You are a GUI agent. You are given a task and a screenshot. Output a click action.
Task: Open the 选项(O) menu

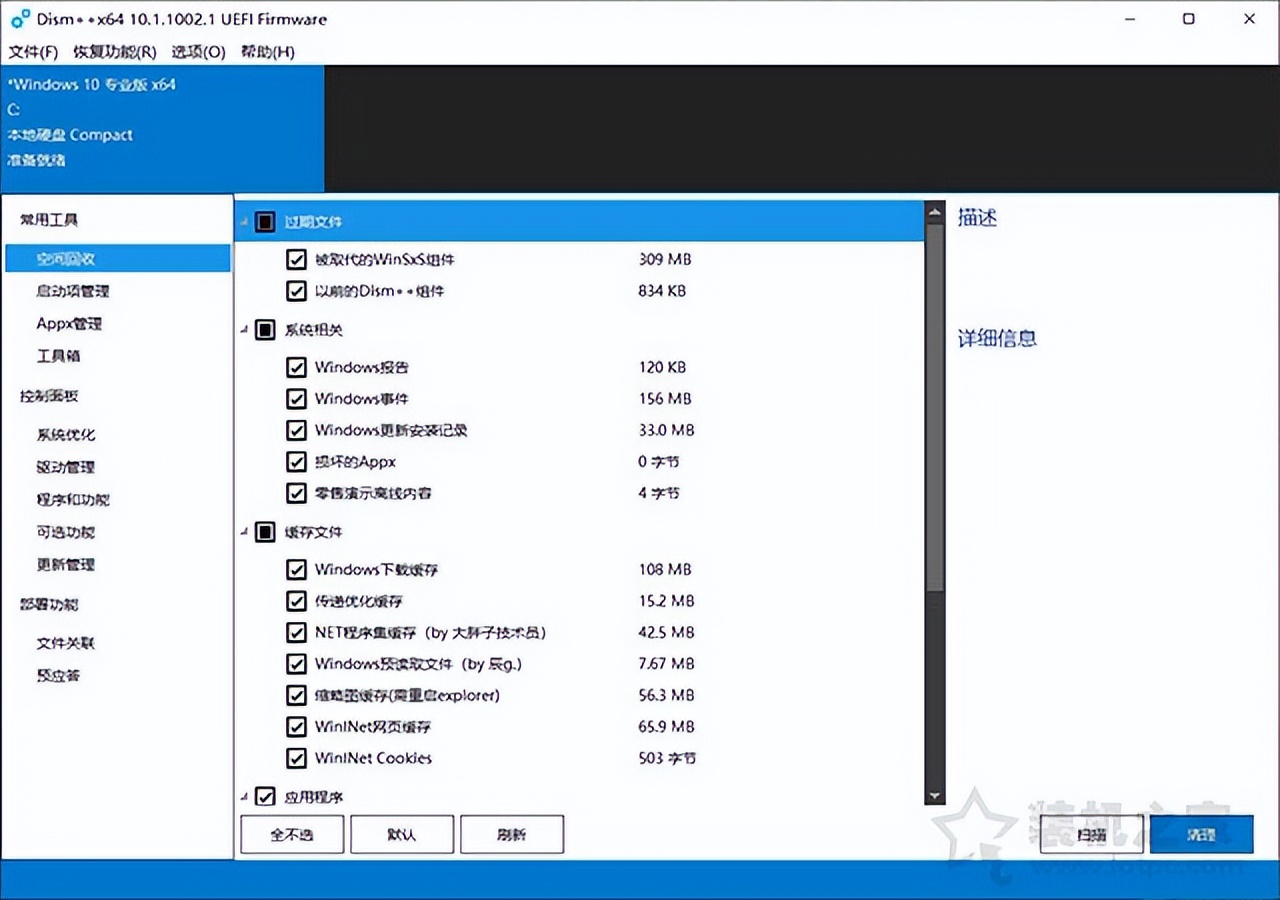point(197,51)
